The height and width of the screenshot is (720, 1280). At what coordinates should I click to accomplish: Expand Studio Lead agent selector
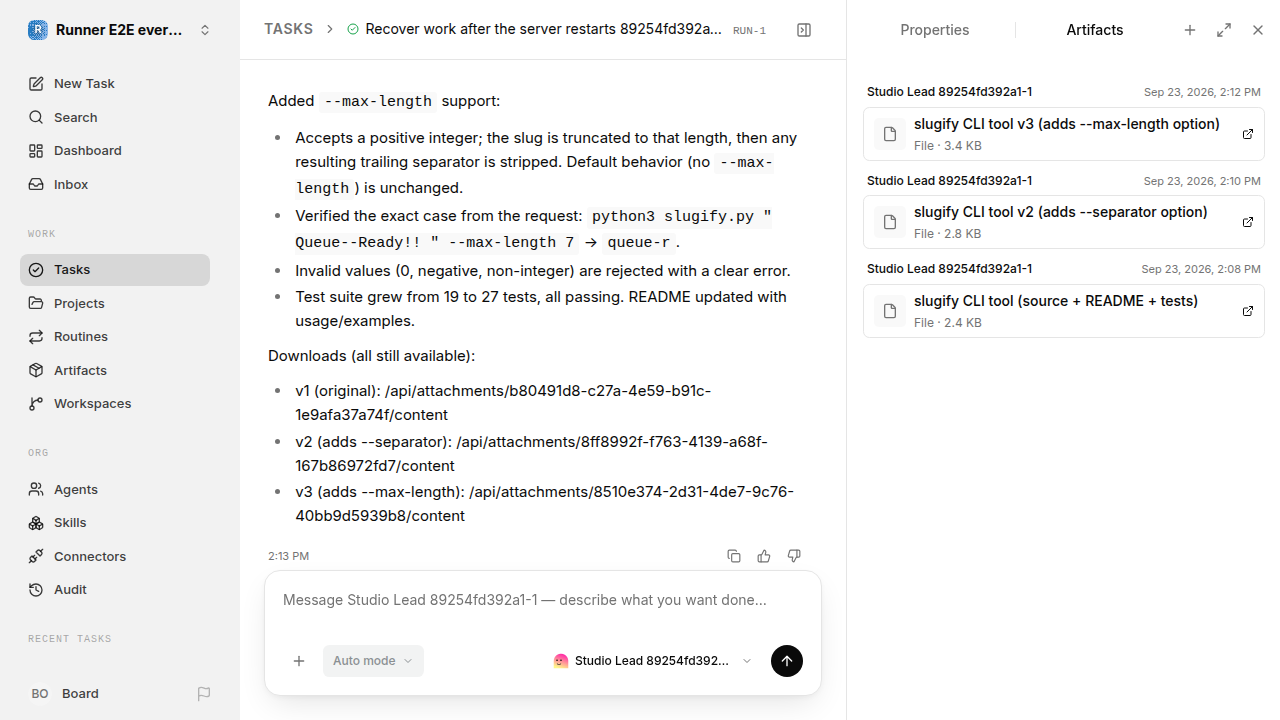652,661
